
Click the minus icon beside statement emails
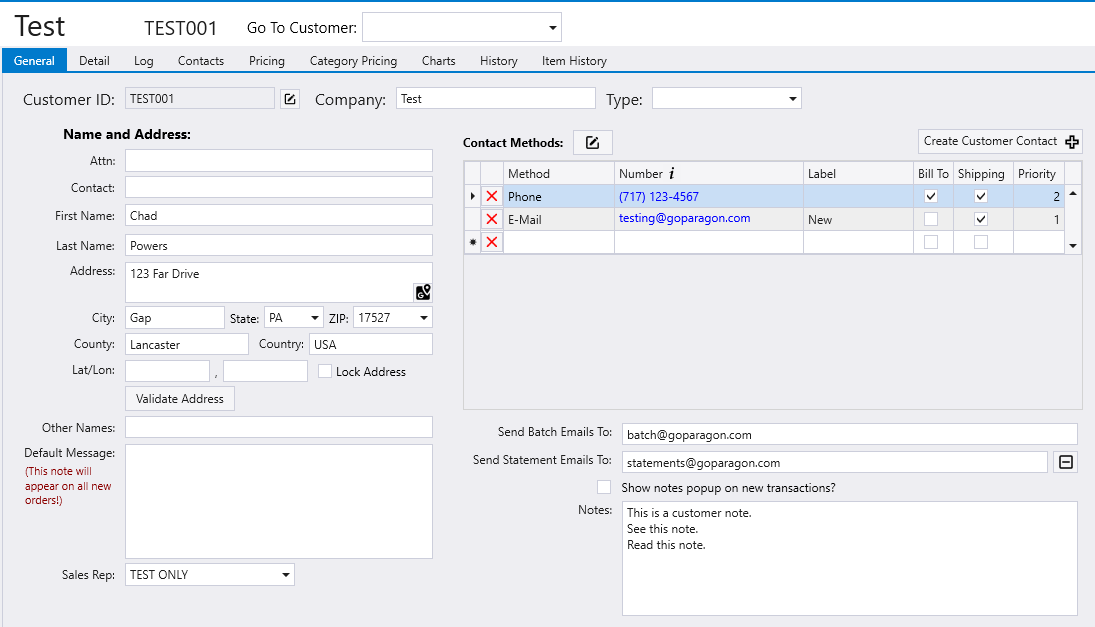1066,462
